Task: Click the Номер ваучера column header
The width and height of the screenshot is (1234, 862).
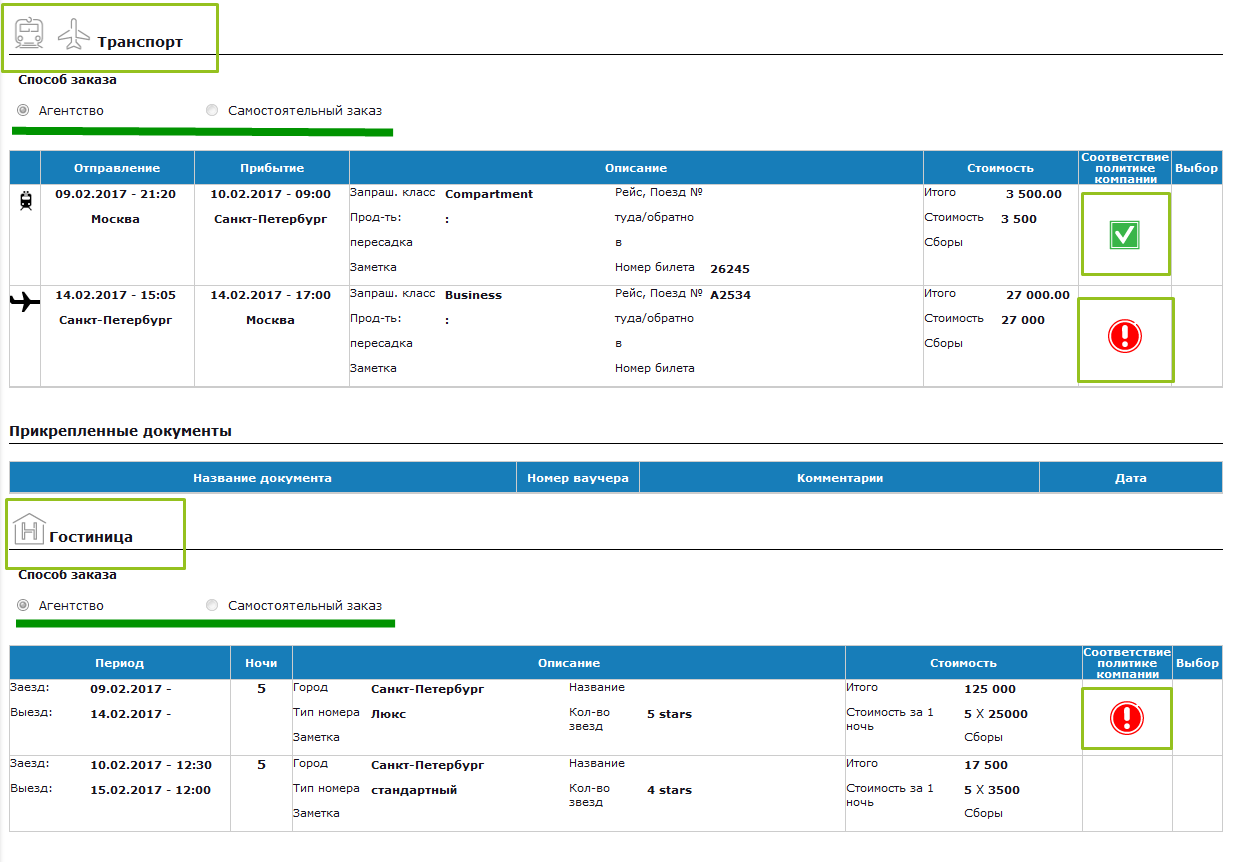Action: tap(577, 478)
